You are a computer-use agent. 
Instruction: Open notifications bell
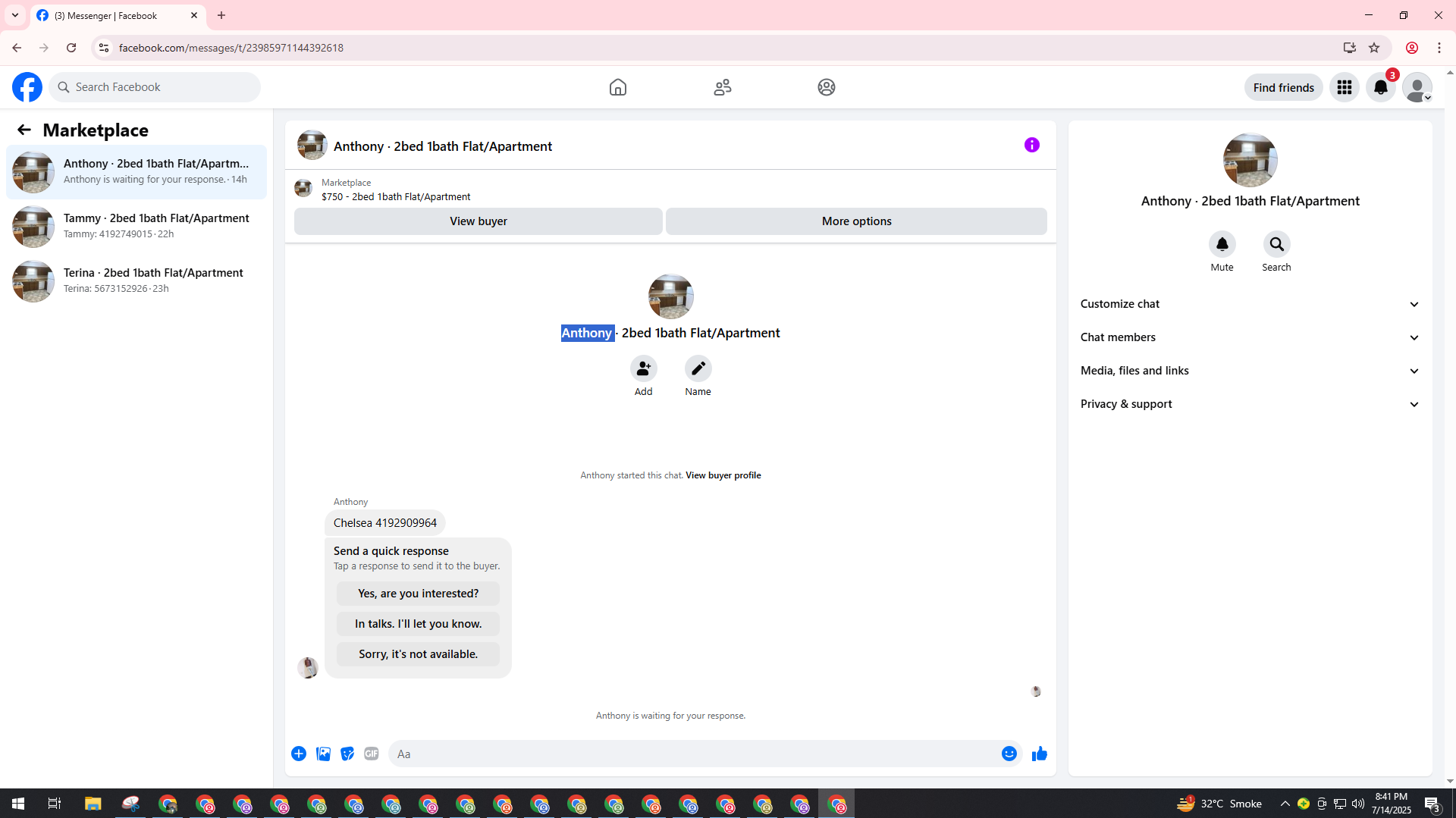pyautogui.click(x=1381, y=87)
